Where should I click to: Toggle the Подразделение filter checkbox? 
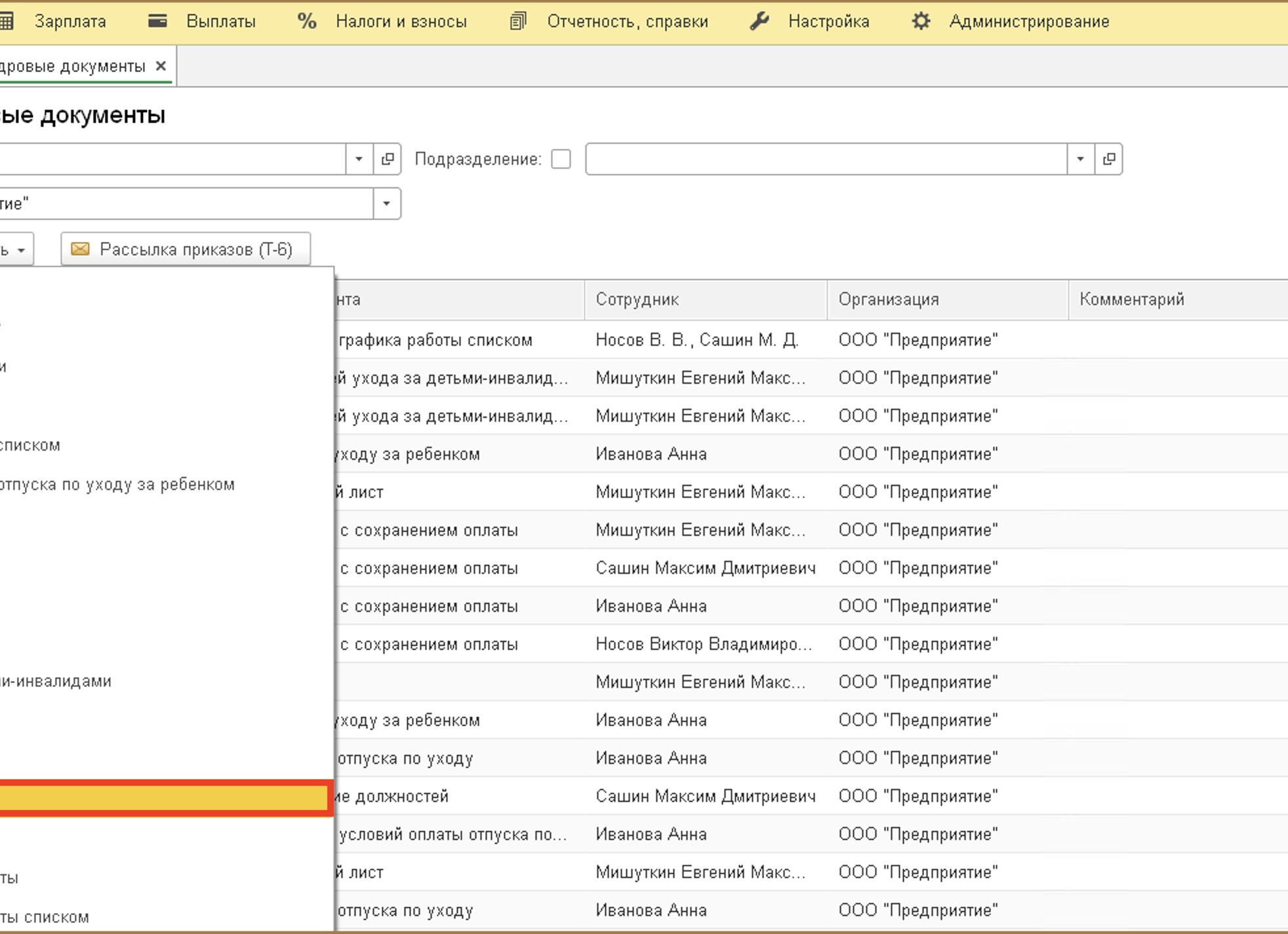(x=561, y=159)
